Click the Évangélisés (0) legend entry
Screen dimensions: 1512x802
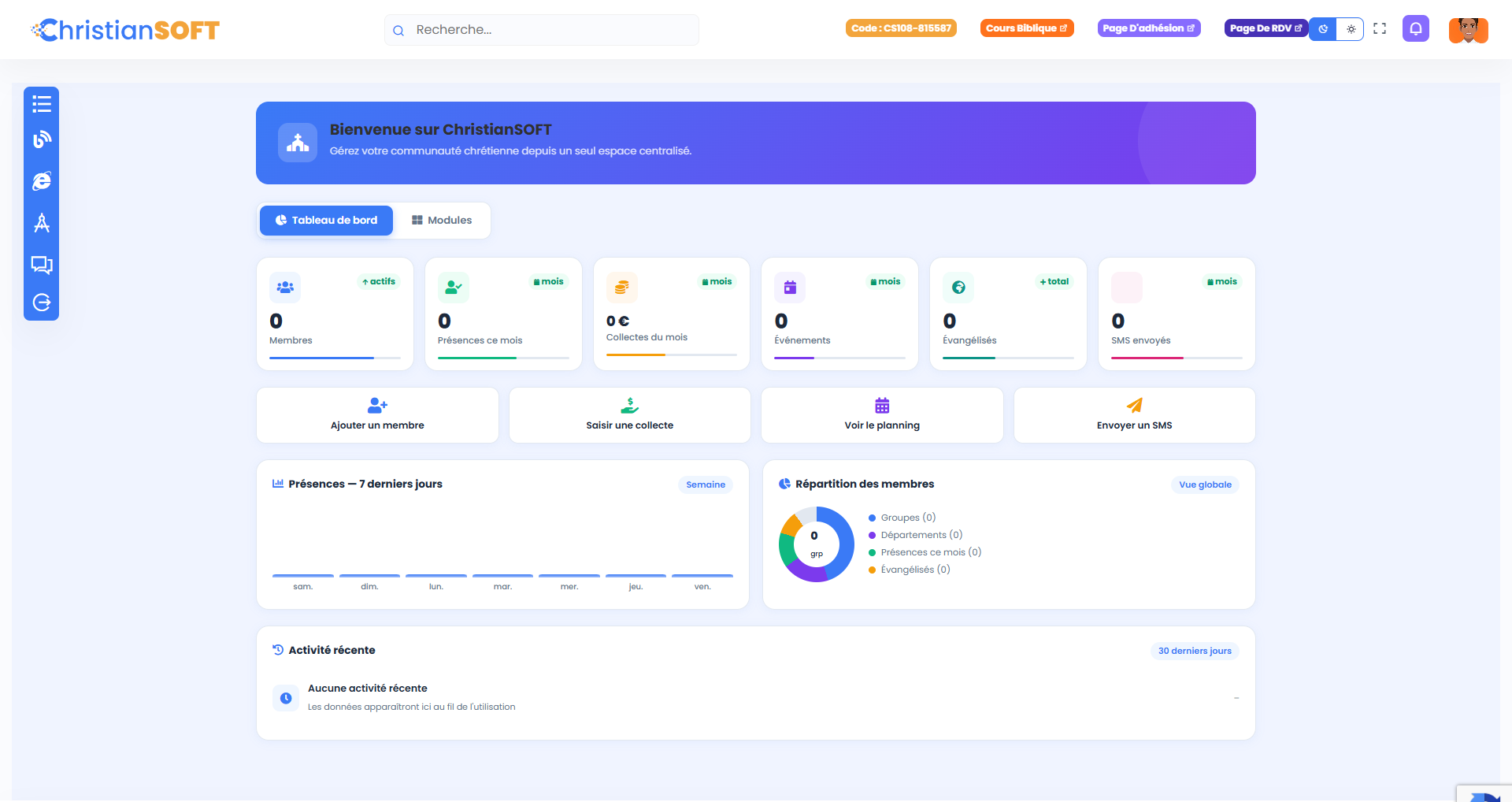coord(910,570)
